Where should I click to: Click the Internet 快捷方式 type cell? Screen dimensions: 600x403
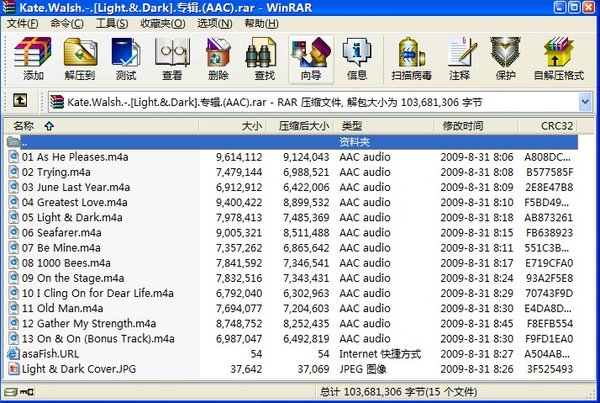(x=380, y=354)
